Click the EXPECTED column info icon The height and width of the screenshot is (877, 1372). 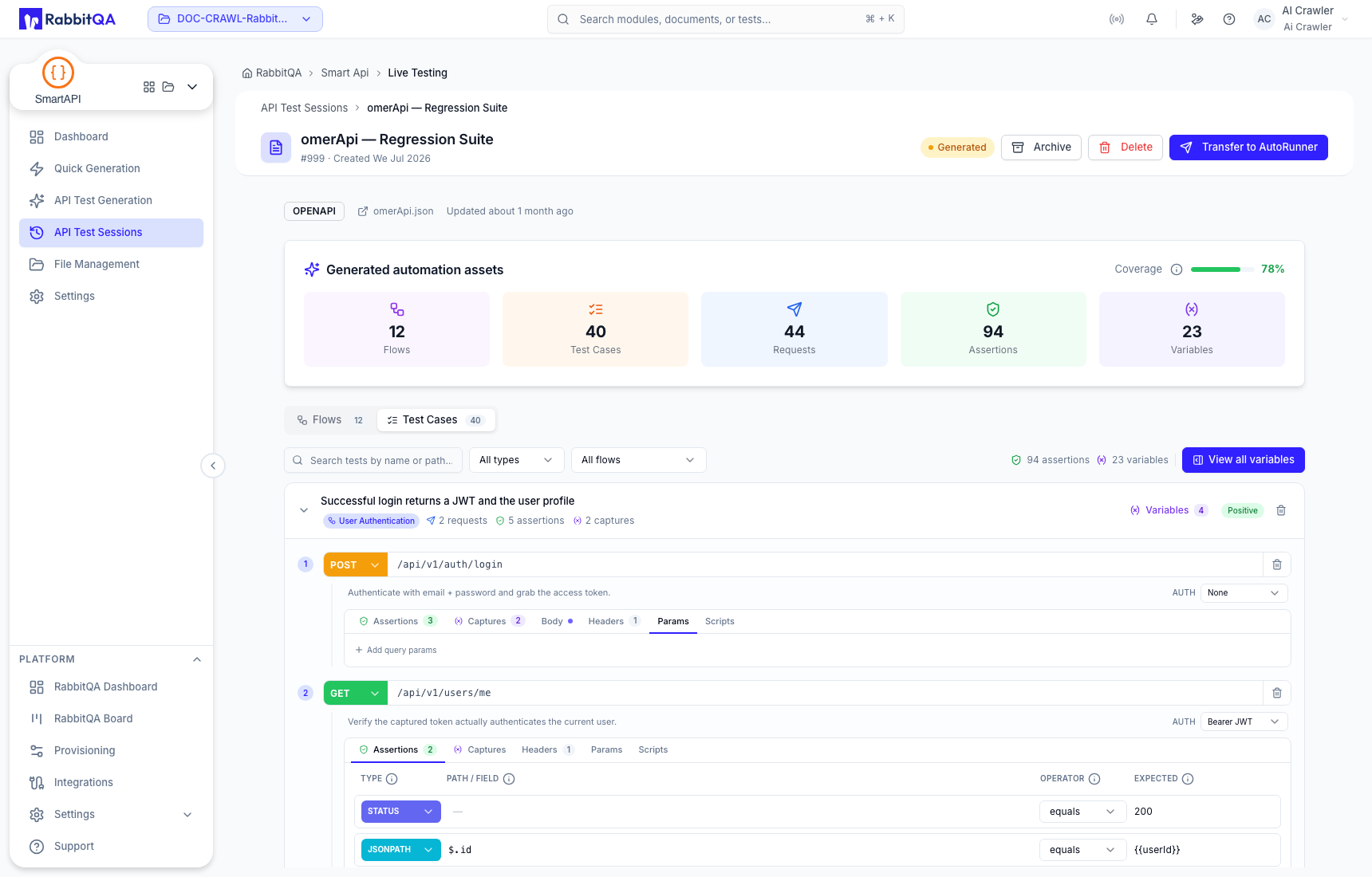(x=1188, y=779)
